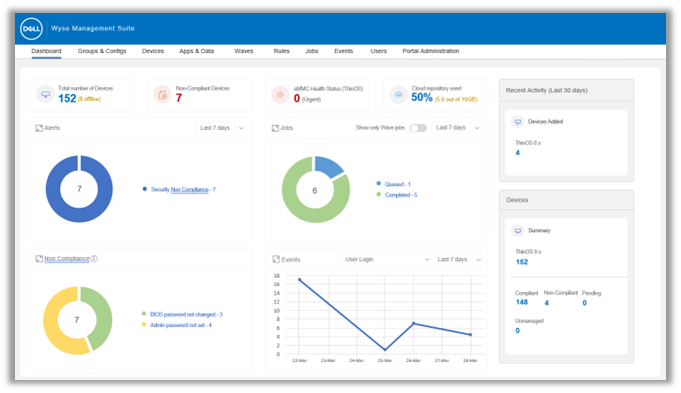Click non-compliant devices count 7
Screen dimensions: 681x393
[179, 98]
